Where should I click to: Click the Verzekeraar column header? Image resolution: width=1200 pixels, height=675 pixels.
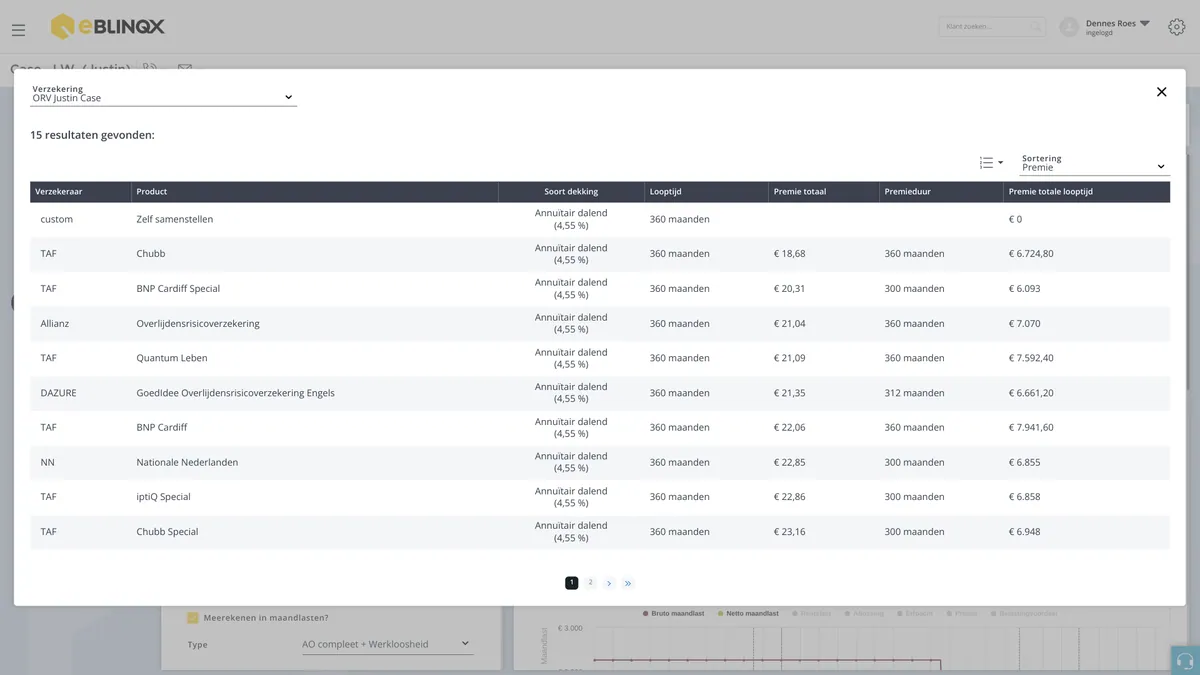81,192
